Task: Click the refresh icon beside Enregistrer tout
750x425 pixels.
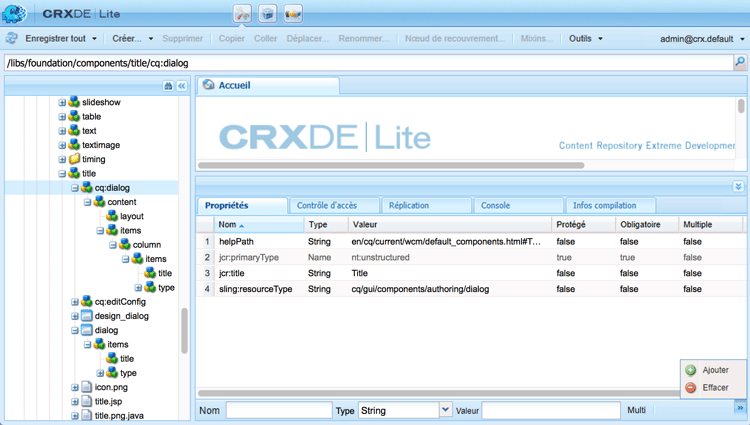Action: [x=11, y=38]
